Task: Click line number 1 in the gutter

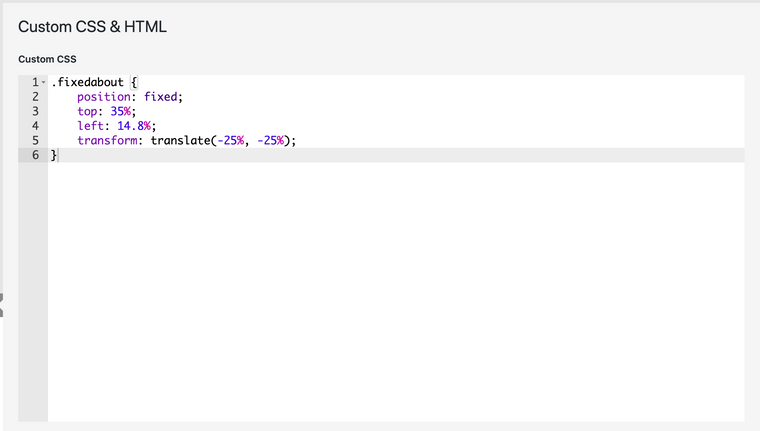Action: [x=35, y=82]
